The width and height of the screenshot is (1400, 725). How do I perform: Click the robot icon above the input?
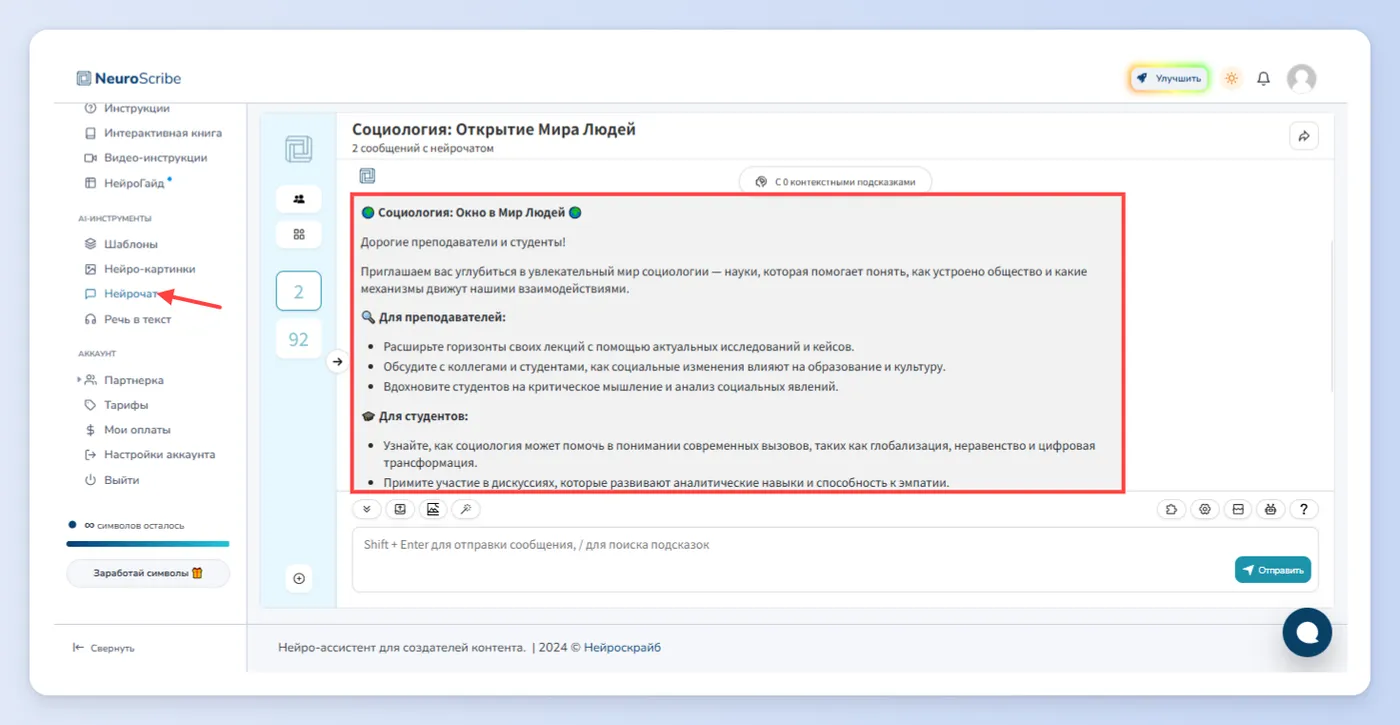[1271, 509]
